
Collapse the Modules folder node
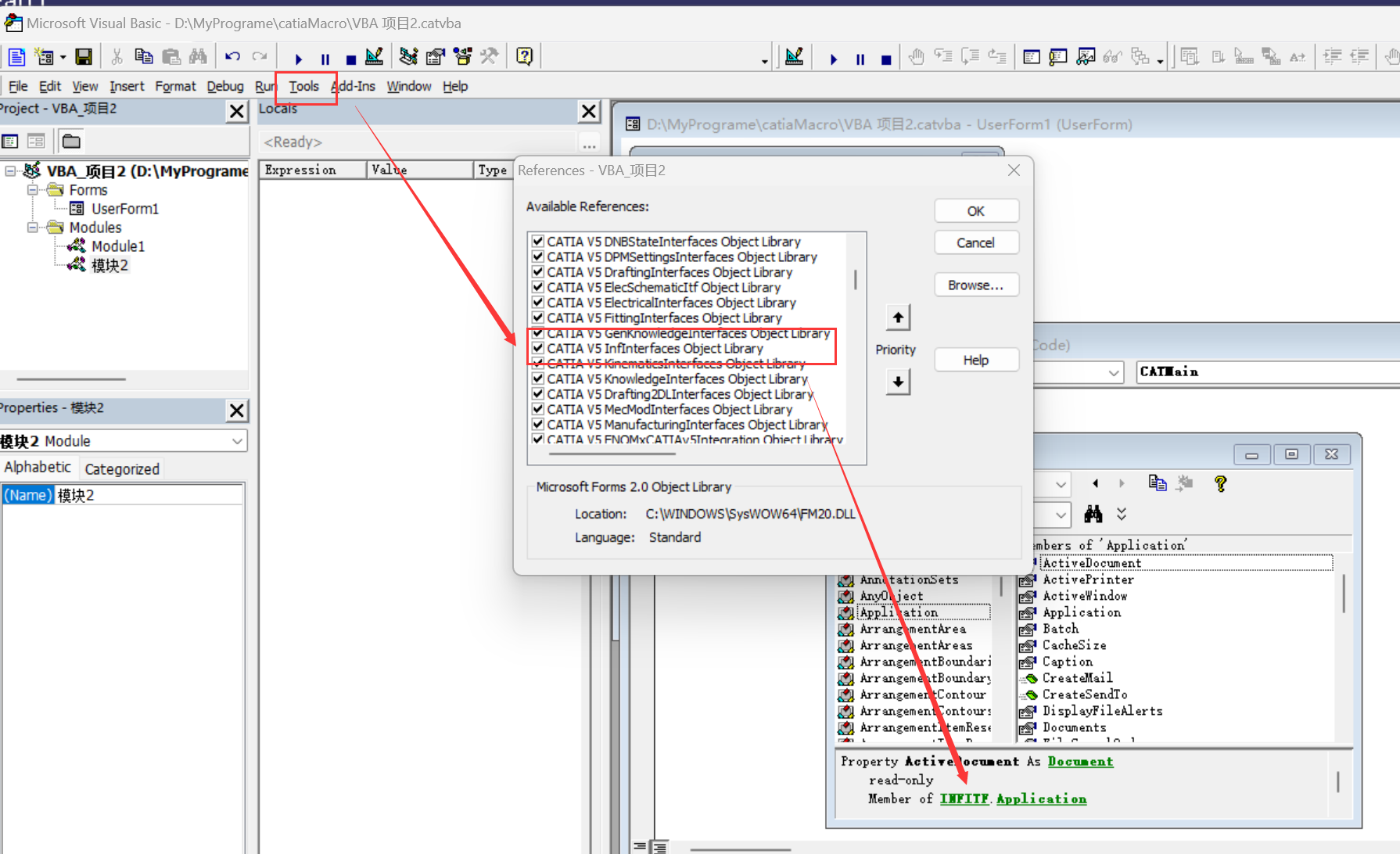[x=32, y=228]
